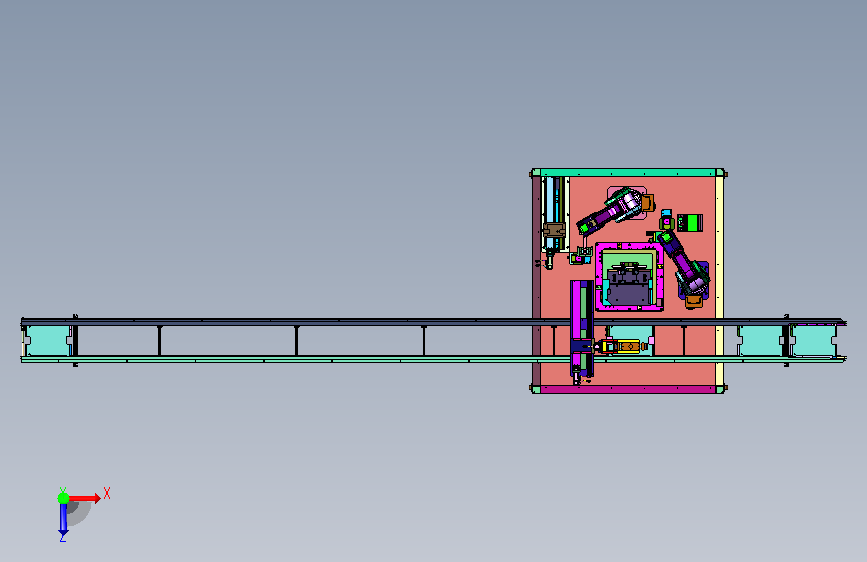The width and height of the screenshot is (867, 562).
Task: Select the magenta linear slide crossing the conveyor
Action: pos(582,330)
